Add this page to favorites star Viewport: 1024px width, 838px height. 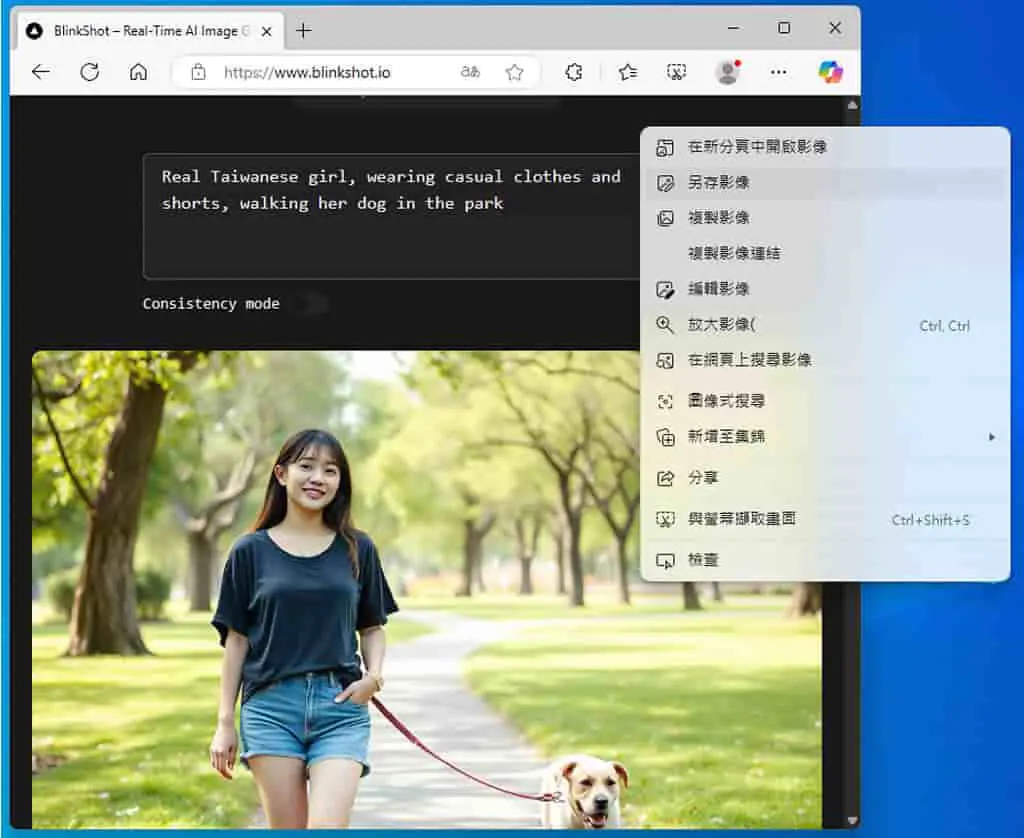(515, 72)
